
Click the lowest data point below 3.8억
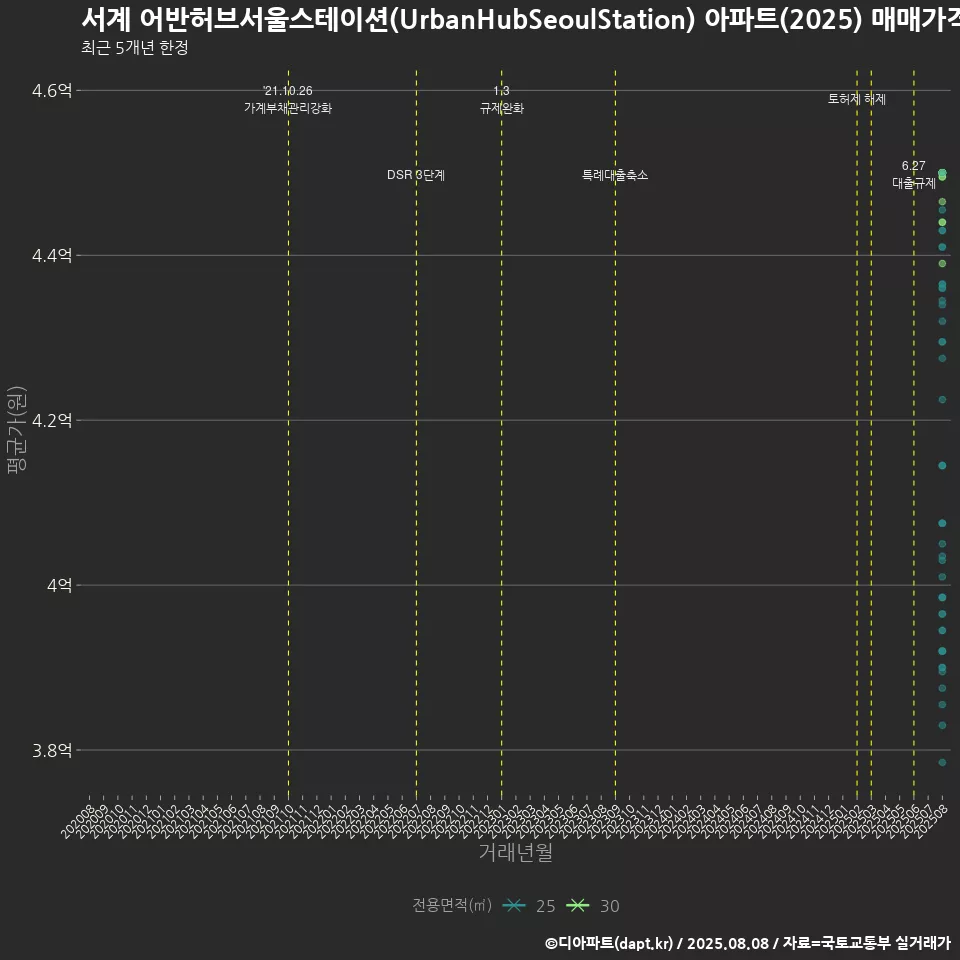(x=942, y=762)
